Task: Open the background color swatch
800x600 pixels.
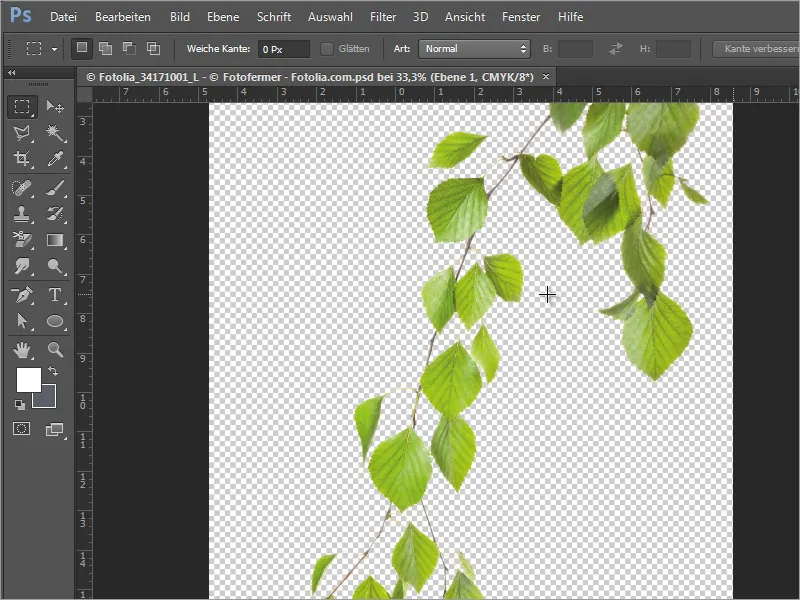Action: click(47, 399)
